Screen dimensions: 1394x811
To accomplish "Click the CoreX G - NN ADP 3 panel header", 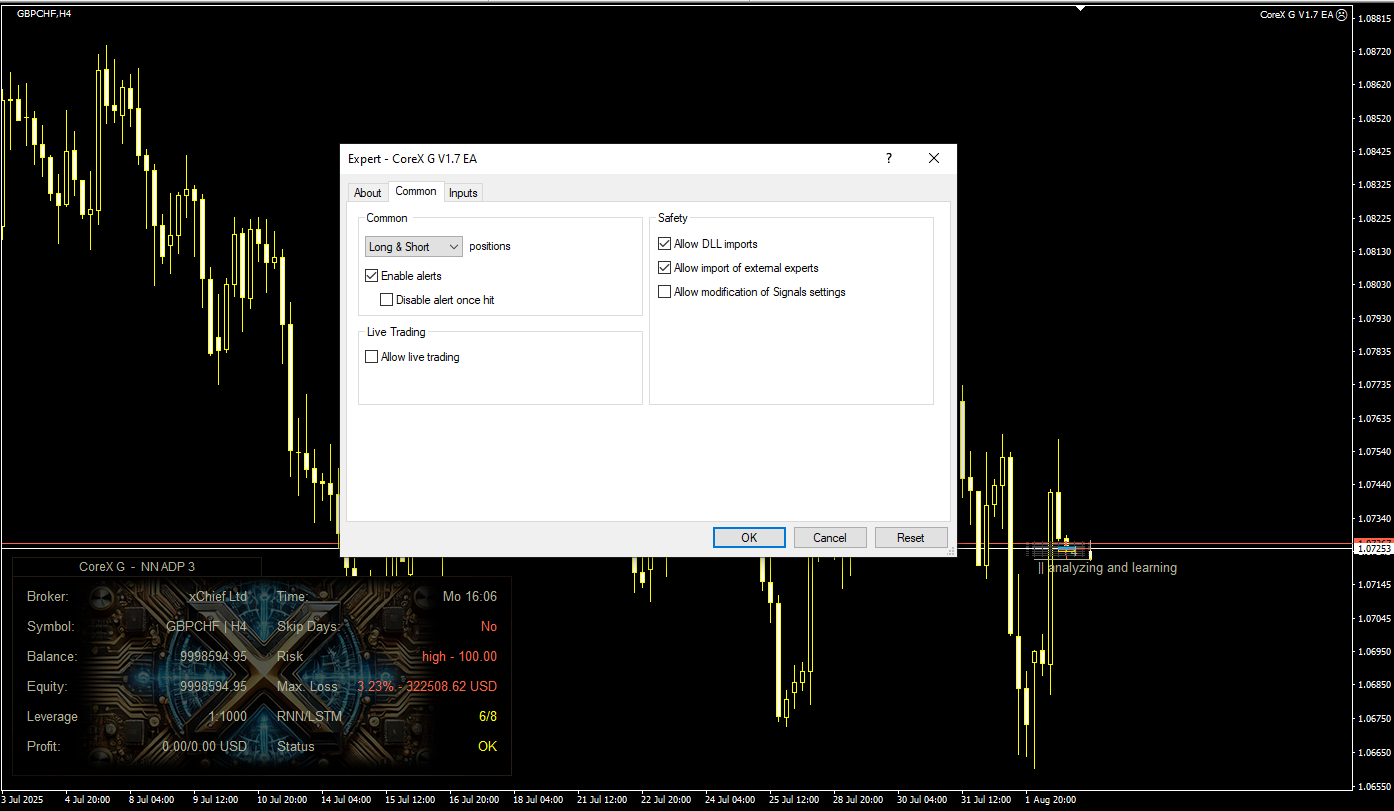I will tap(137, 567).
